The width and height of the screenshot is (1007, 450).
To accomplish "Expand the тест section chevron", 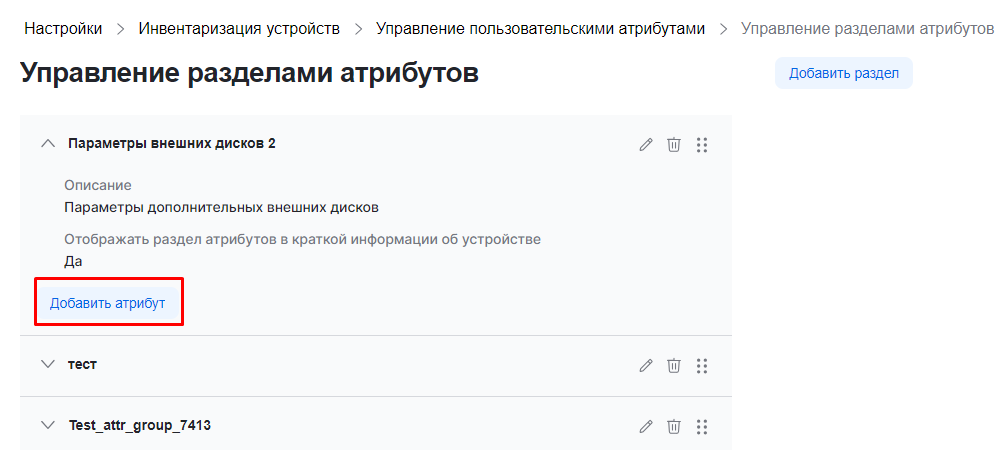I will (47, 365).
